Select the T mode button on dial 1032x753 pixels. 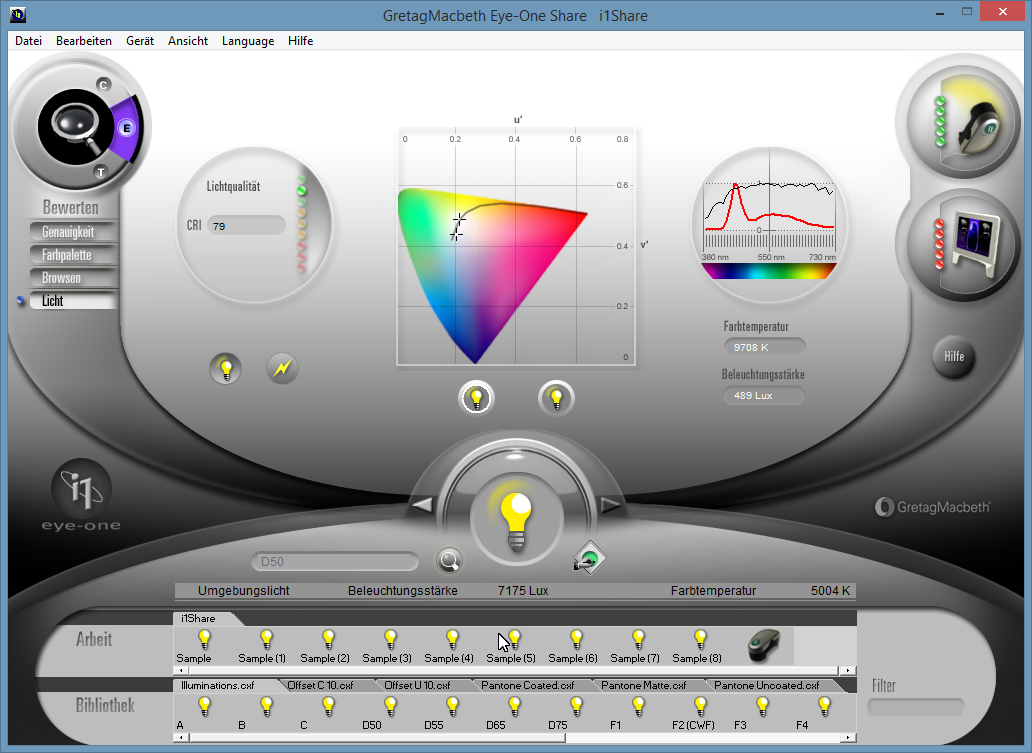[101, 172]
